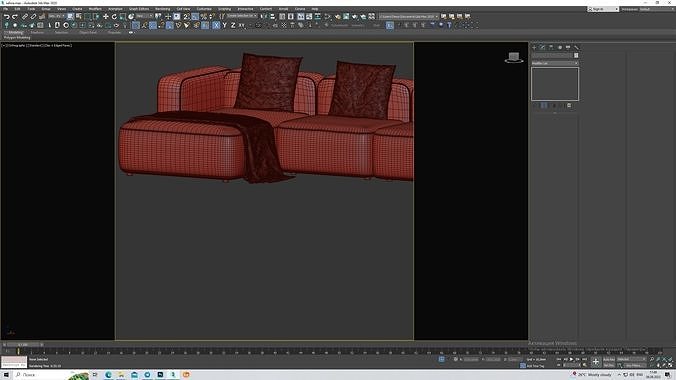Image resolution: width=676 pixels, height=380 pixels.
Task: Open the Modifier List dropdown
Action: pos(555,63)
